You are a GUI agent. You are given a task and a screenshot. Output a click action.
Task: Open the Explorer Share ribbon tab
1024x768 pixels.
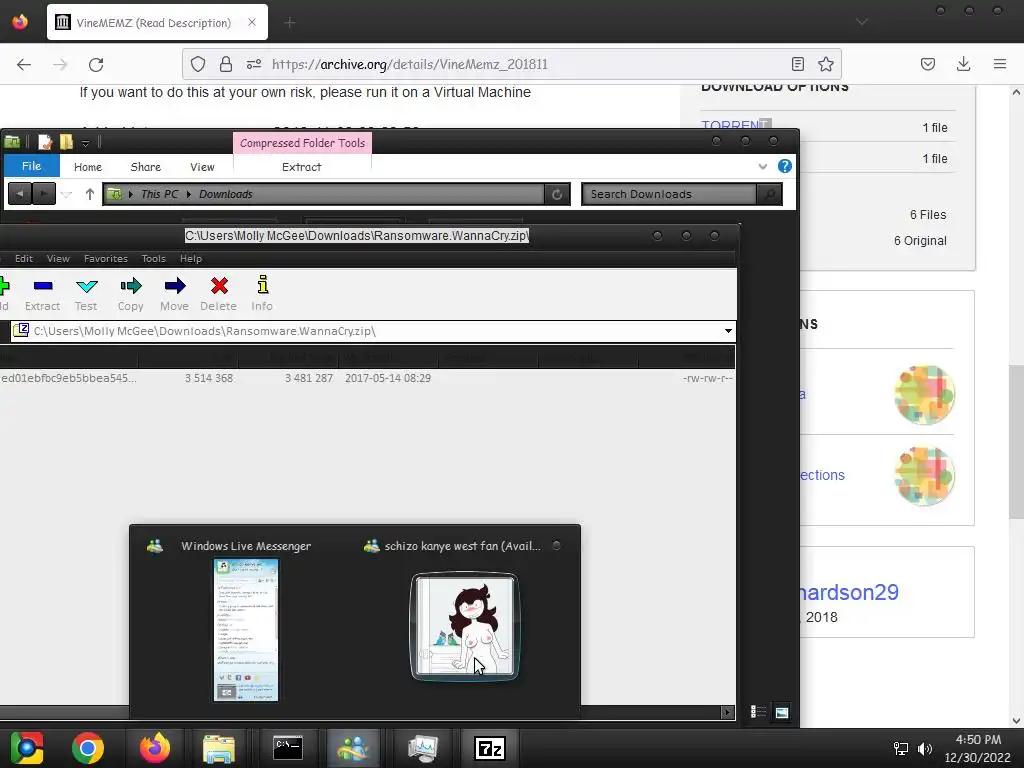[x=146, y=167]
